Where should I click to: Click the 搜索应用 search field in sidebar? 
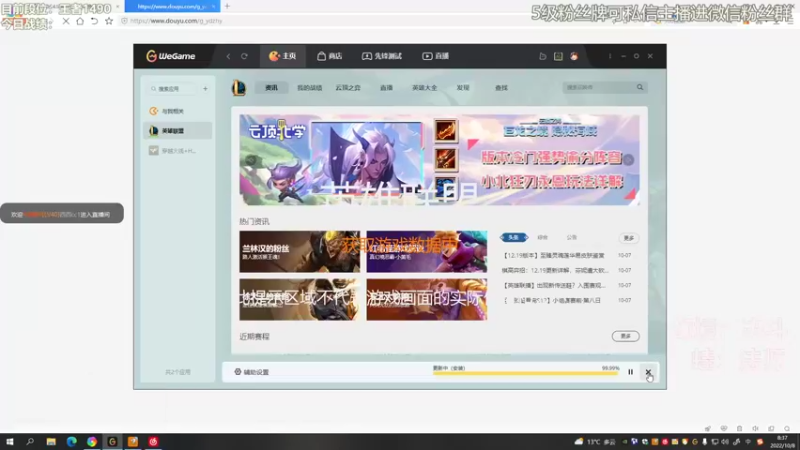[173, 89]
